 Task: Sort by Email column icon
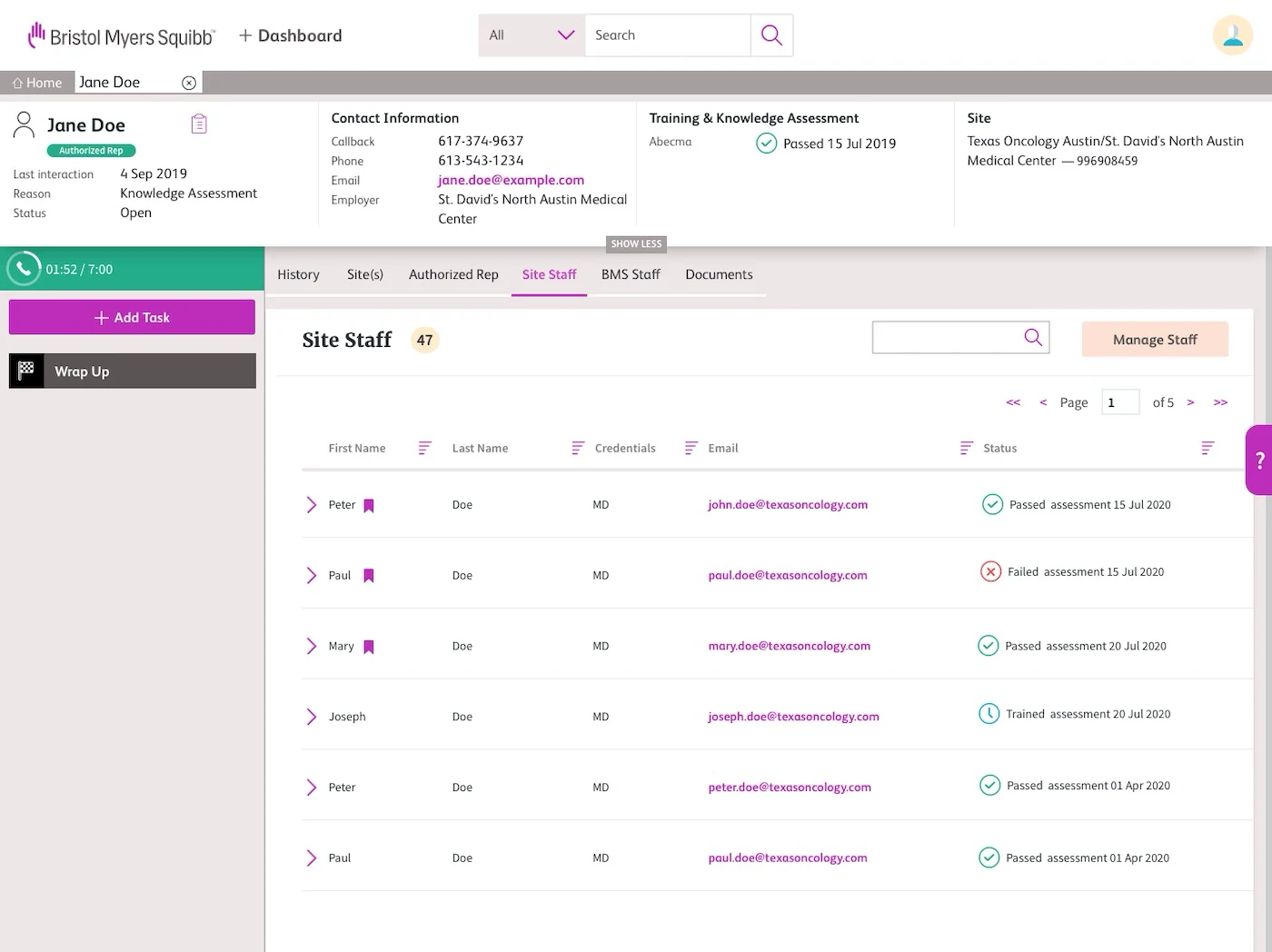[967, 448]
